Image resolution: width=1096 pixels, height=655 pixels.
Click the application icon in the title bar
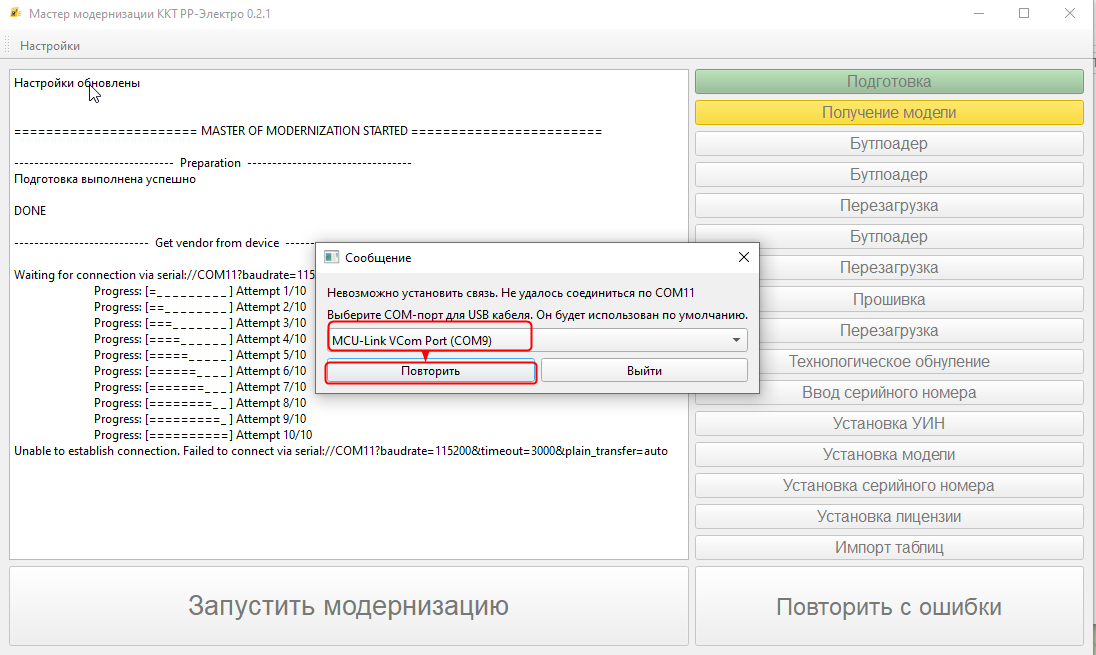coord(14,14)
